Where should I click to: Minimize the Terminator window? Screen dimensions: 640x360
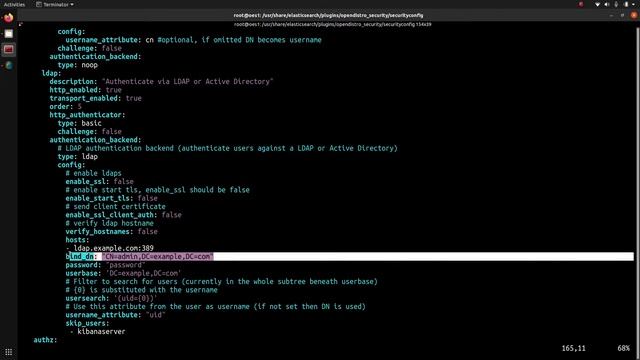(611, 15)
